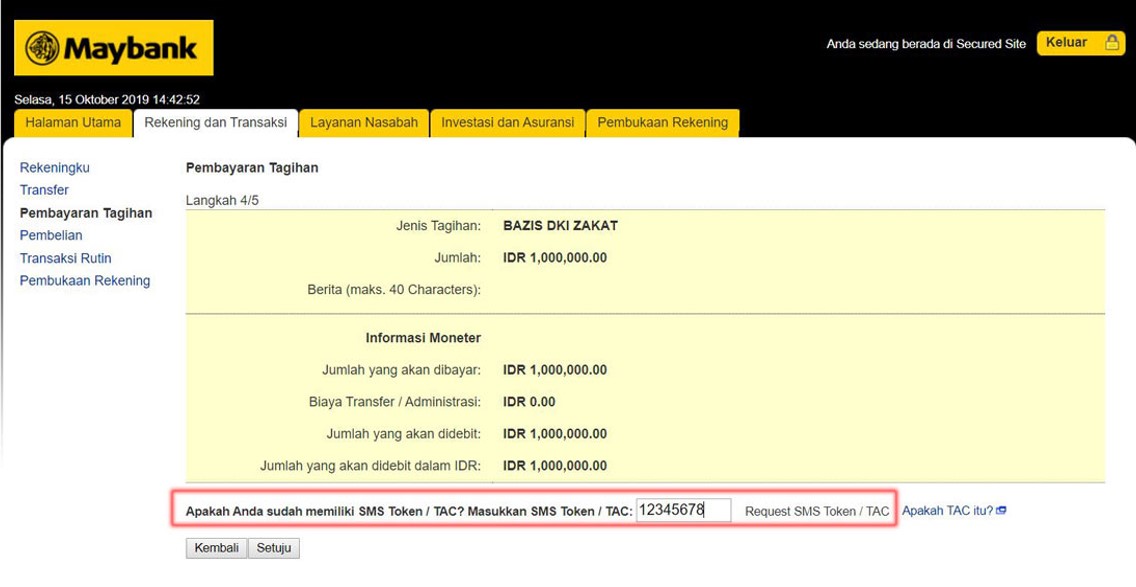Click the Kembali button
The width and height of the screenshot is (1136, 587).
tap(217, 548)
